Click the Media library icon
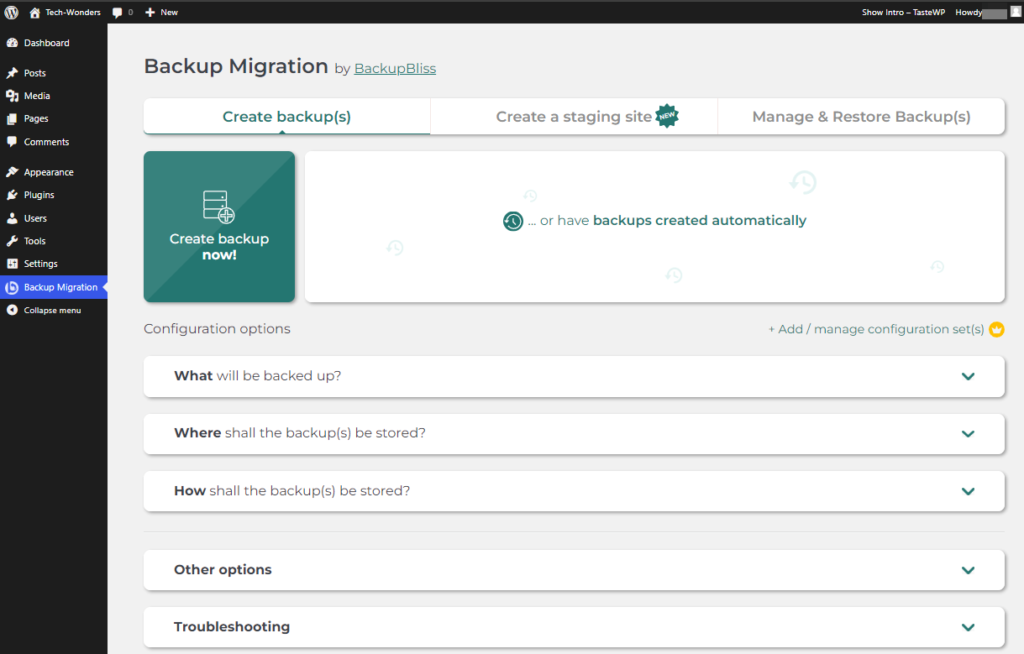The width and height of the screenshot is (1024, 654). click(x=12, y=95)
